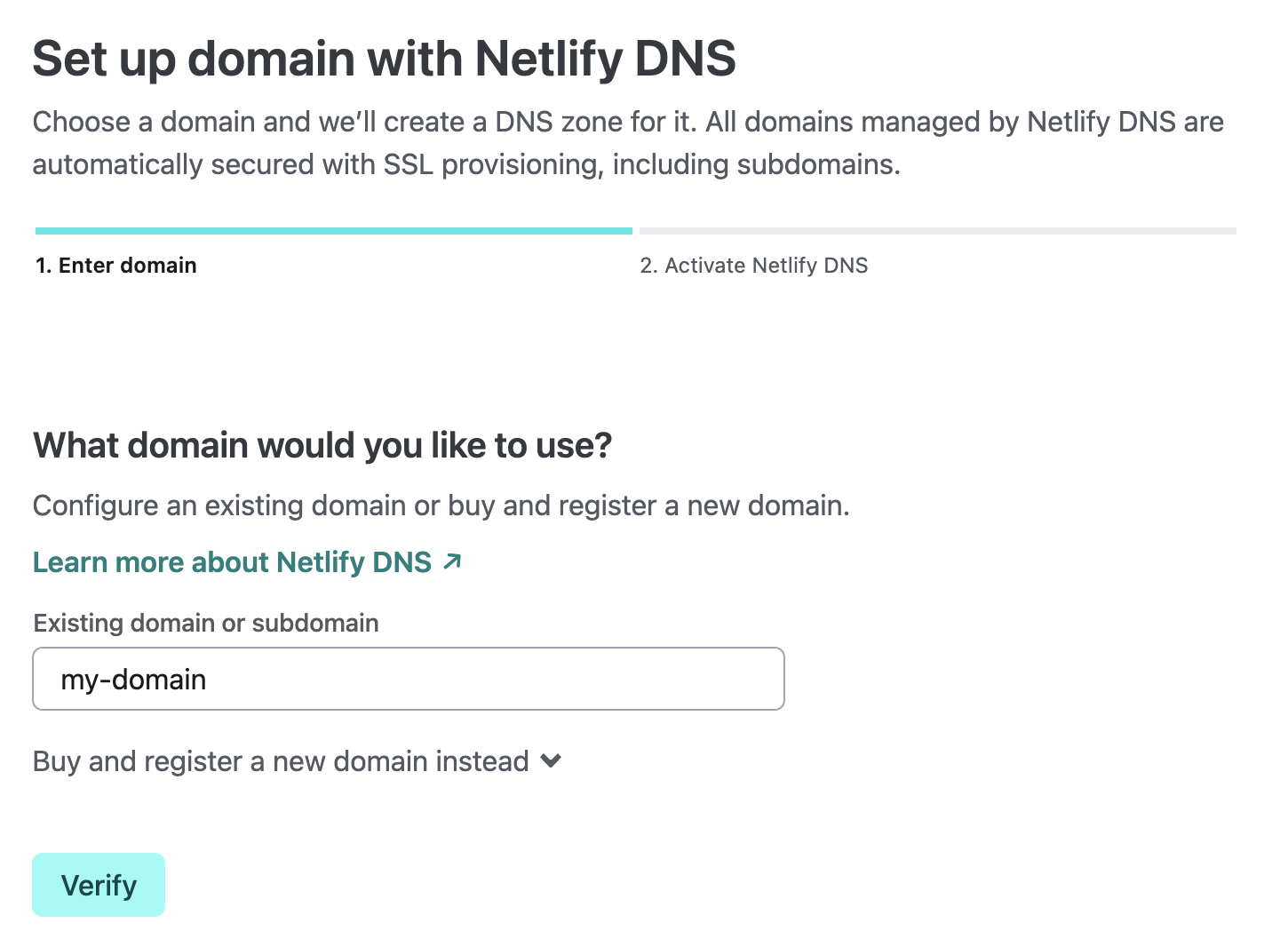This screenshot has height=947, width=1288.
Task: Click the 'Existing domain or subdomain' label
Action: click(x=206, y=623)
